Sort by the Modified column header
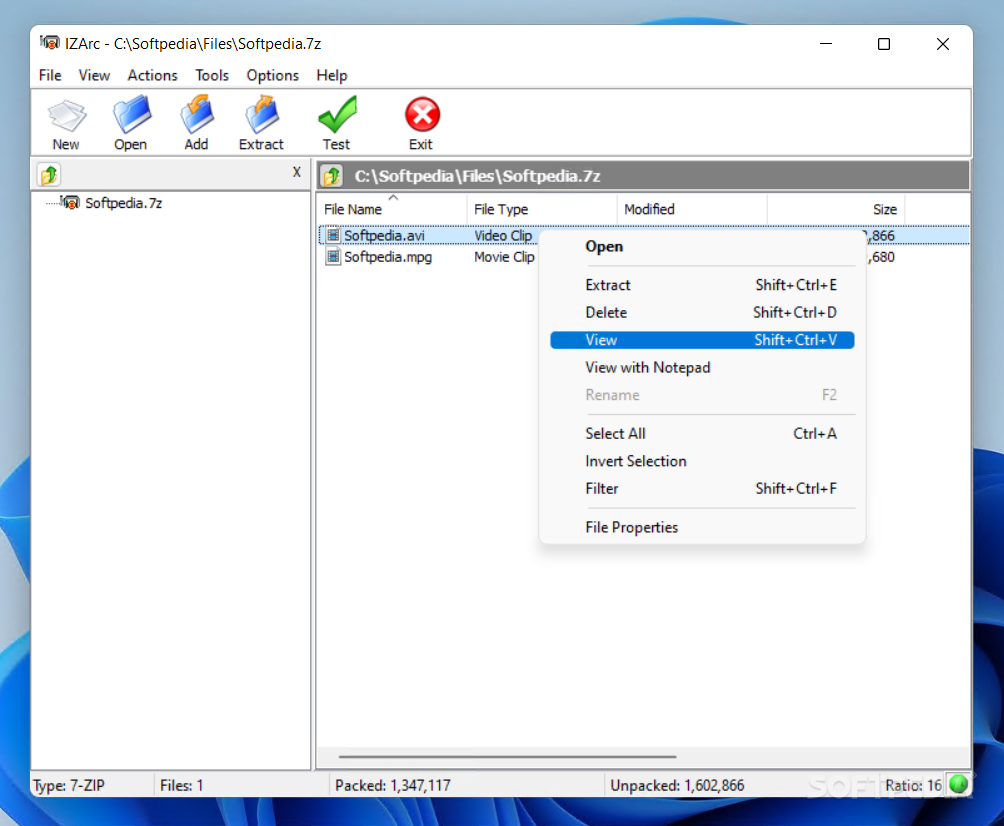Image resolution: width=1004 pixels, height=826 pixels. (692, 209)
